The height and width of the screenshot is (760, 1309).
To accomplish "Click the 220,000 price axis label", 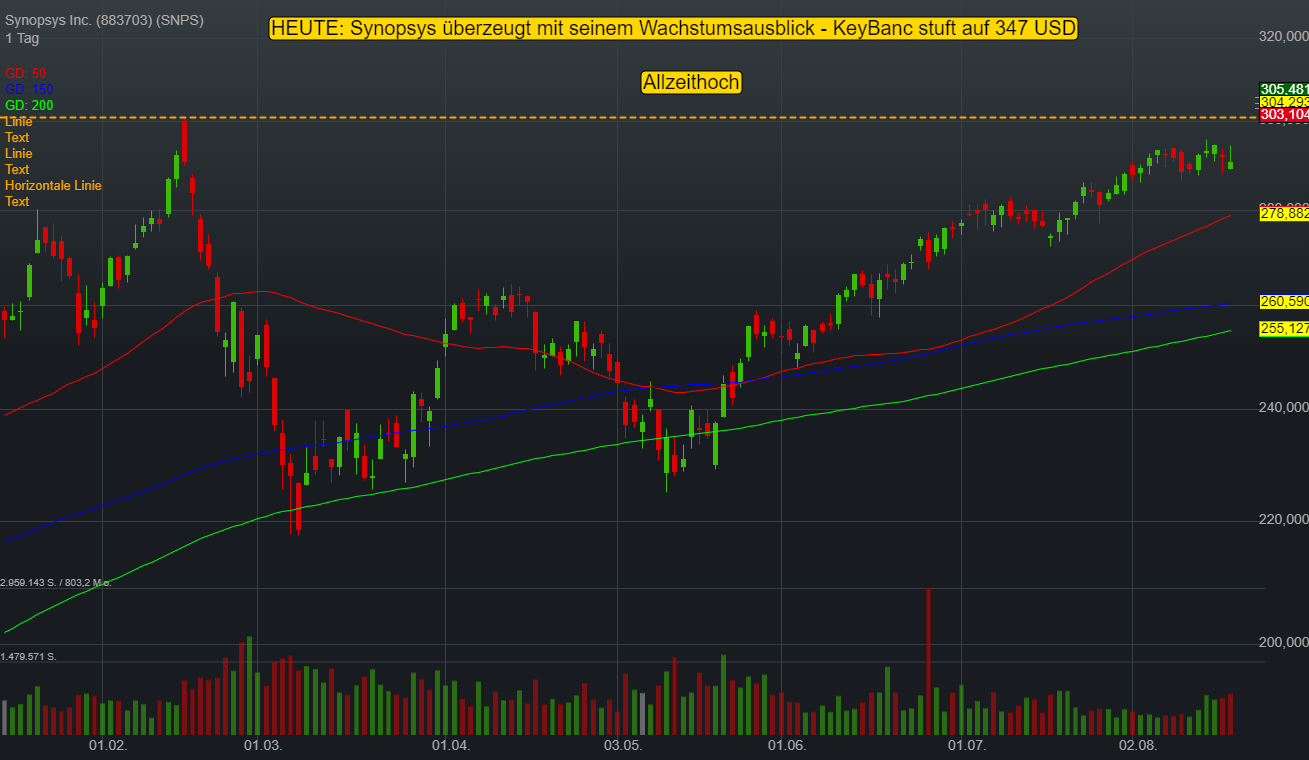I will point(1284,519).
